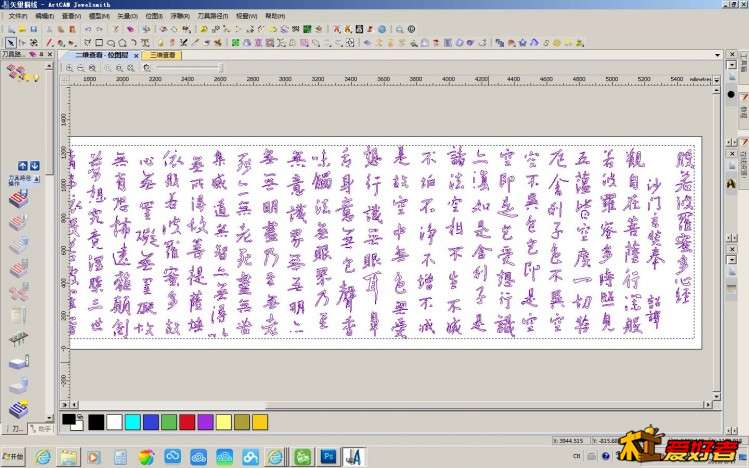Open Internet Explorer beside Start button
The width and height of the screenshot is (749, 468).
pyautogui.click(x=43, y=457)
